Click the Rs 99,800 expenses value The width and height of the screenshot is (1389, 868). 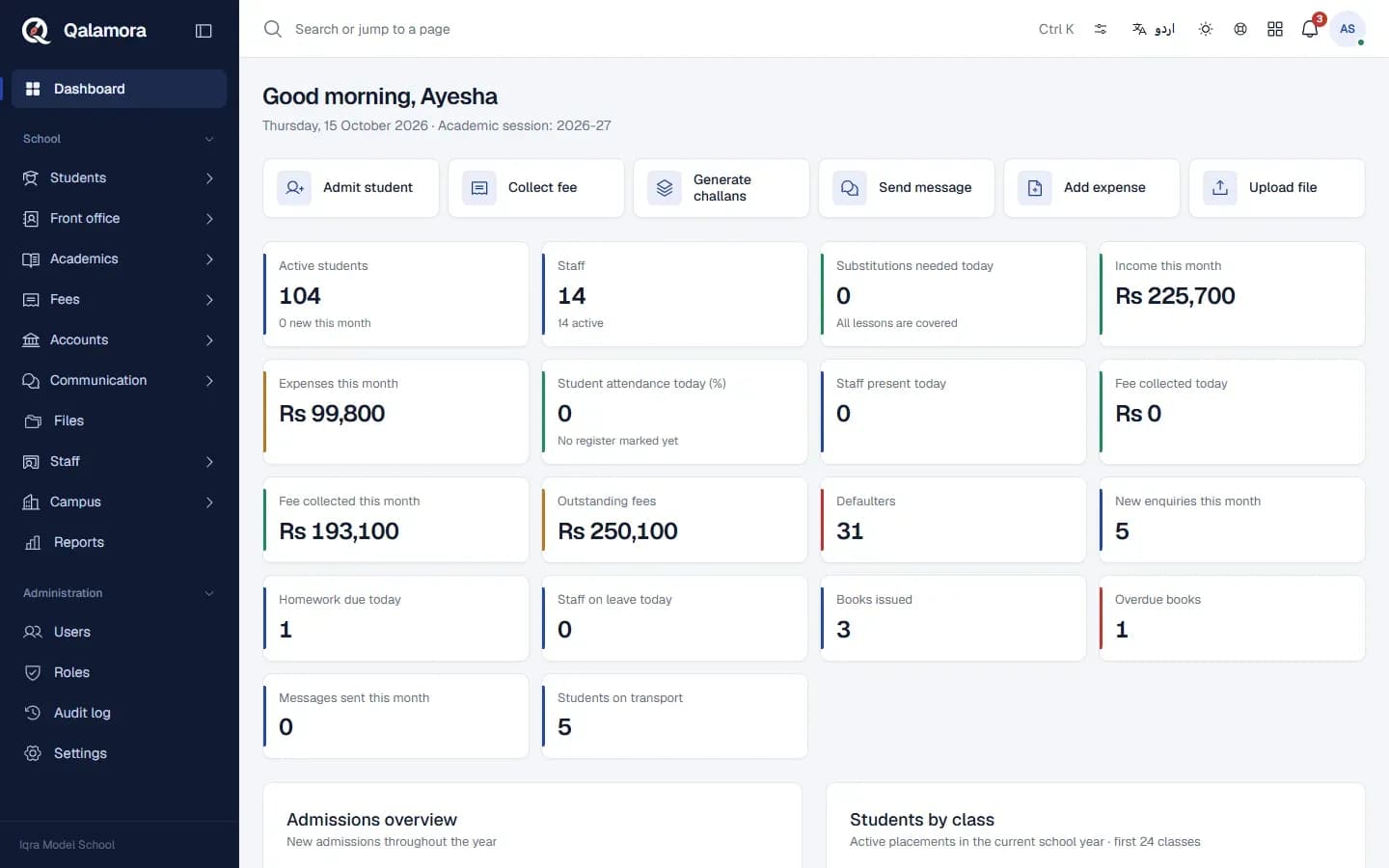tap(332, 414)
